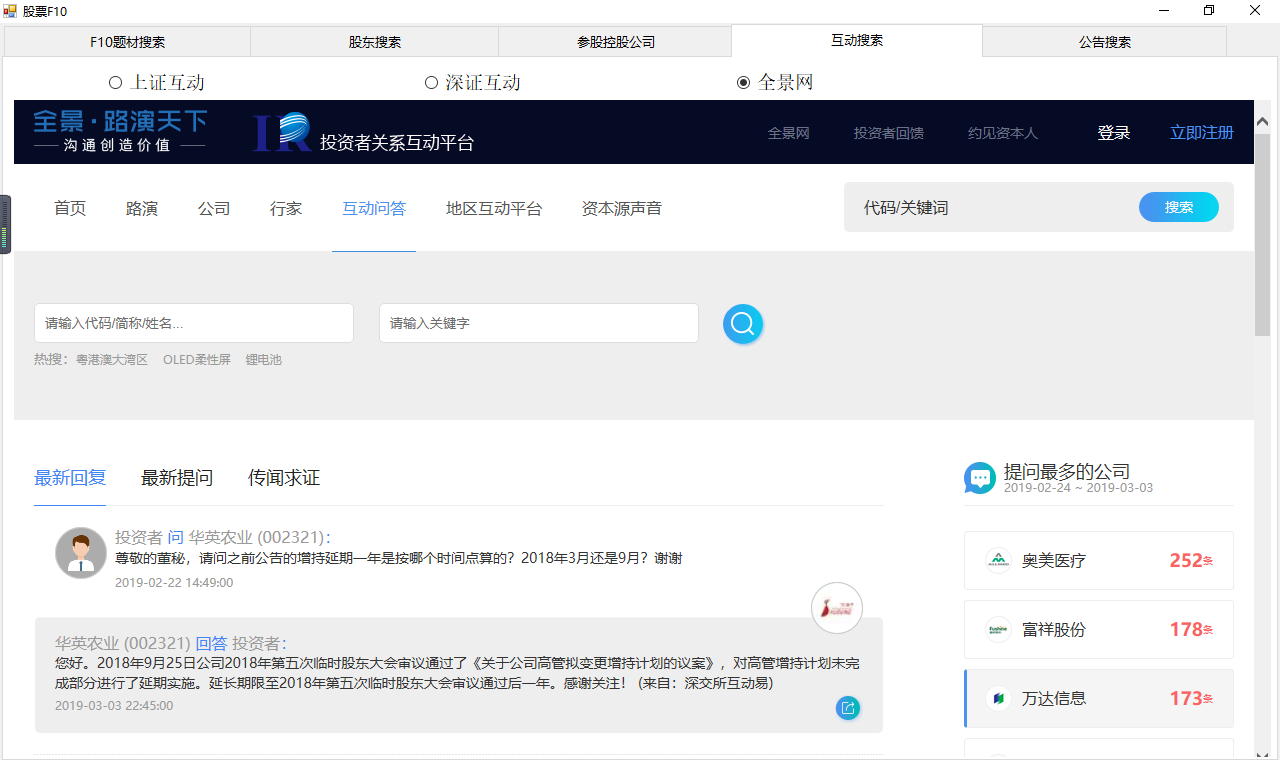Click the 华英农业 company logo badge

pyautogui.click(x=837, y=608)
